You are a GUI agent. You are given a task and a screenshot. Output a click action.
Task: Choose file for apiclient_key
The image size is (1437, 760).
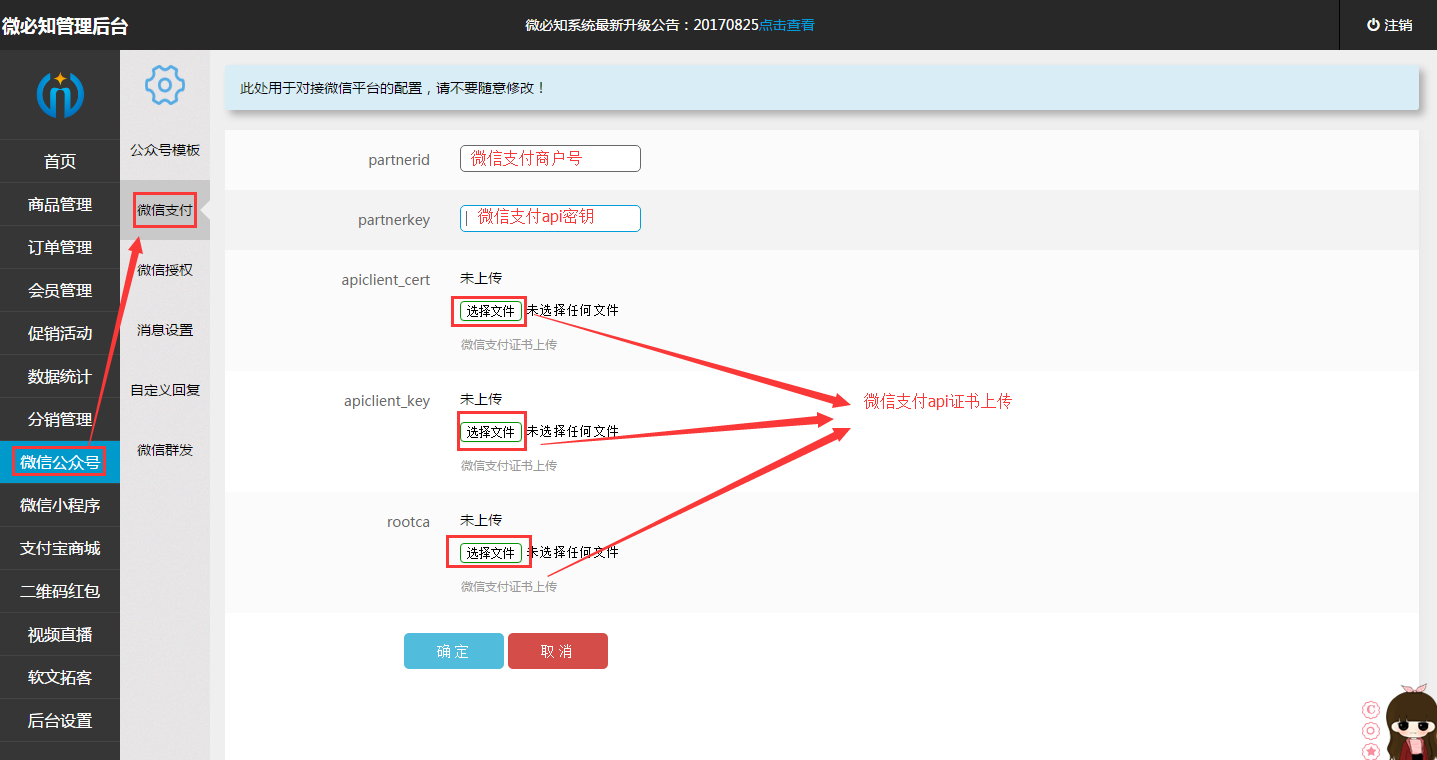(x=491, y=432)
